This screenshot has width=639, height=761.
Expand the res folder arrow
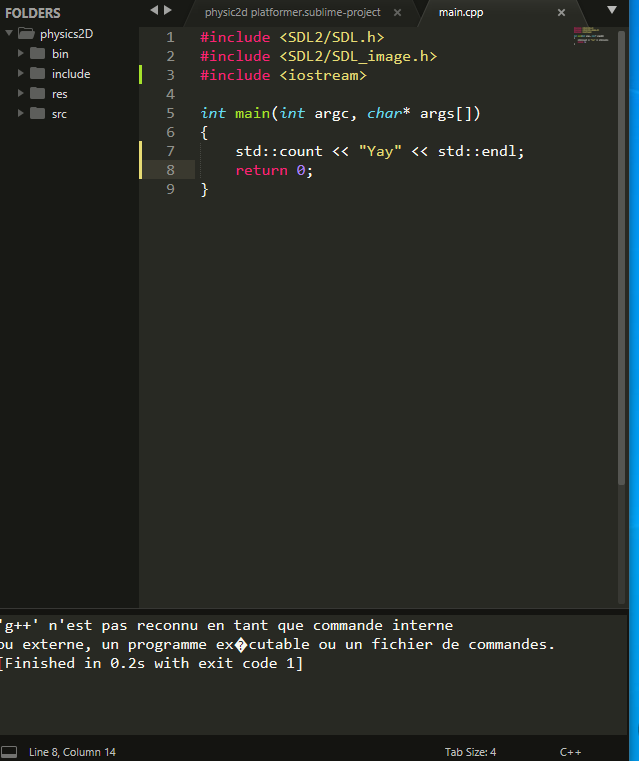(20, 93)
